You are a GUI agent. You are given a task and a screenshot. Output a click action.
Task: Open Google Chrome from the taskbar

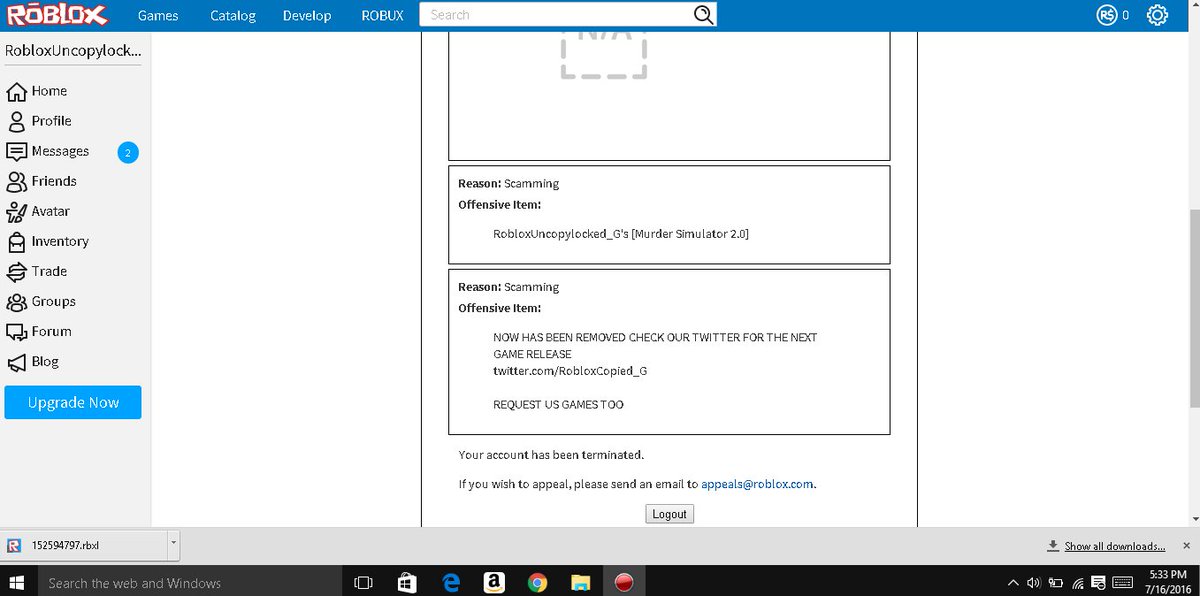tap(537, 582)
